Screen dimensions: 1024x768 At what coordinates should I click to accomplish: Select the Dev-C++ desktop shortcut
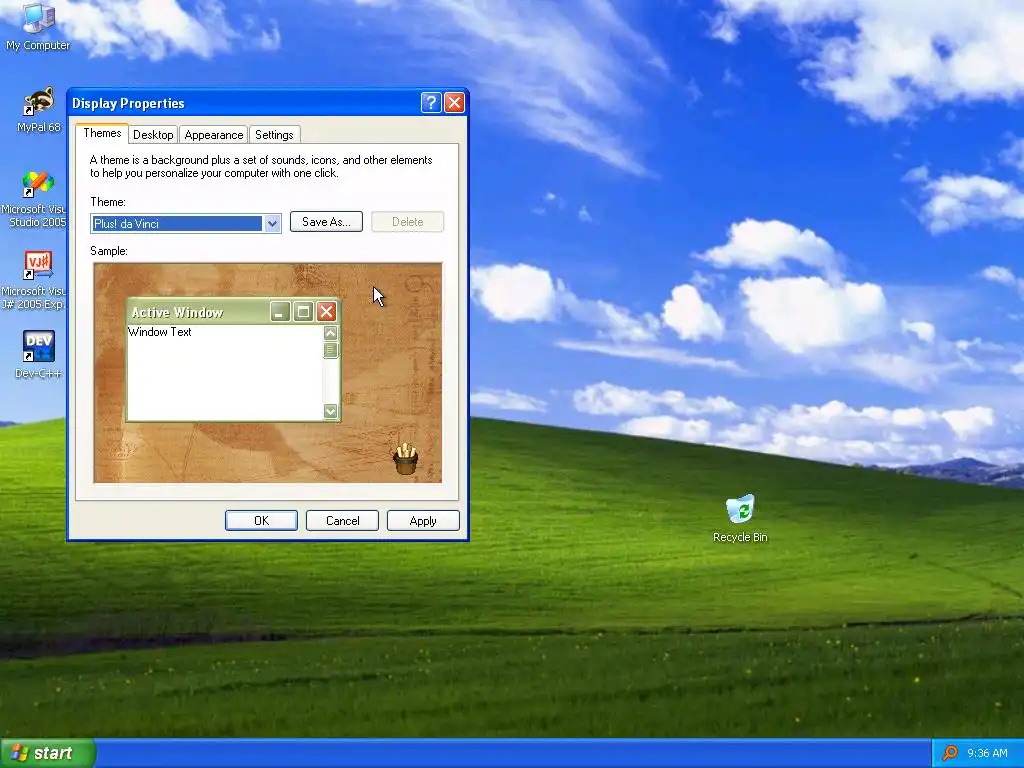39,355
